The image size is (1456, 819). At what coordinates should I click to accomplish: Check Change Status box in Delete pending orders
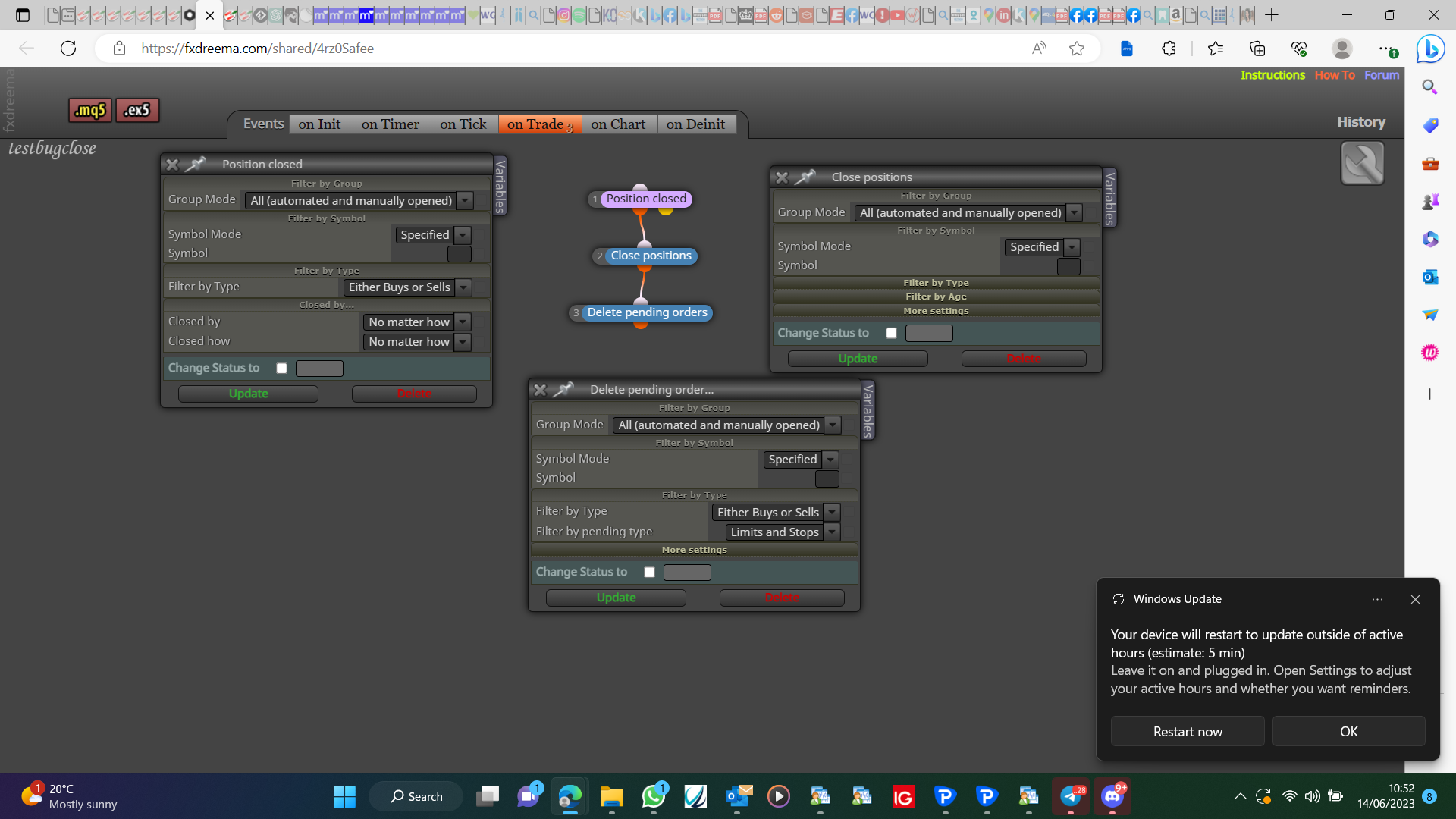649,572
